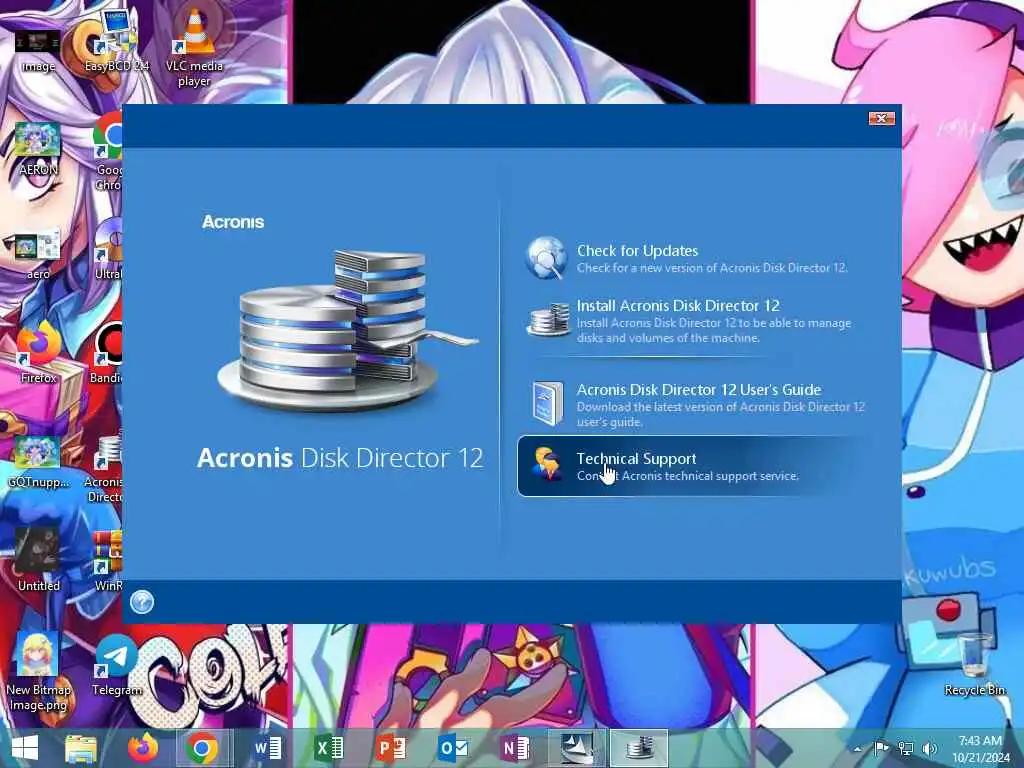Select the AERON desktop icon
The image size is (1024, 768).
(x=38, y=148)
